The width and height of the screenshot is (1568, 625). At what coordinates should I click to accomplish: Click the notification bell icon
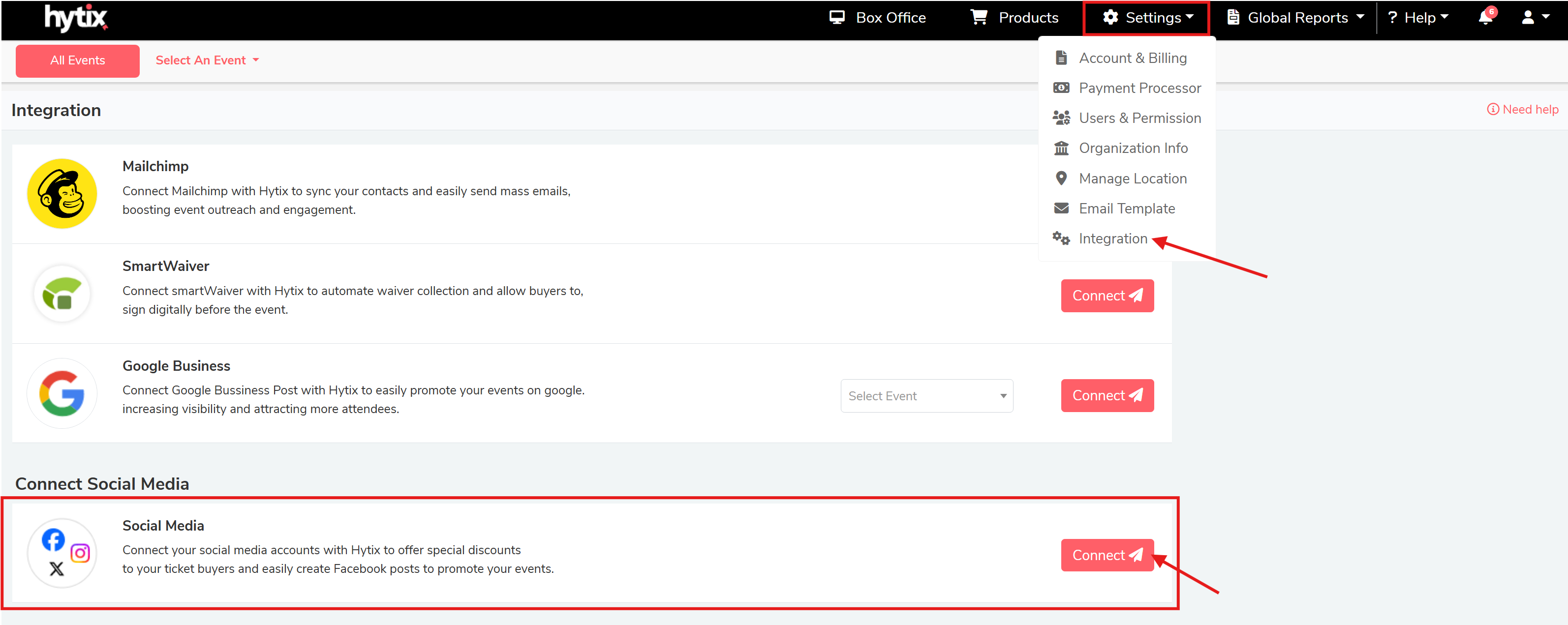pos(1485,18)
